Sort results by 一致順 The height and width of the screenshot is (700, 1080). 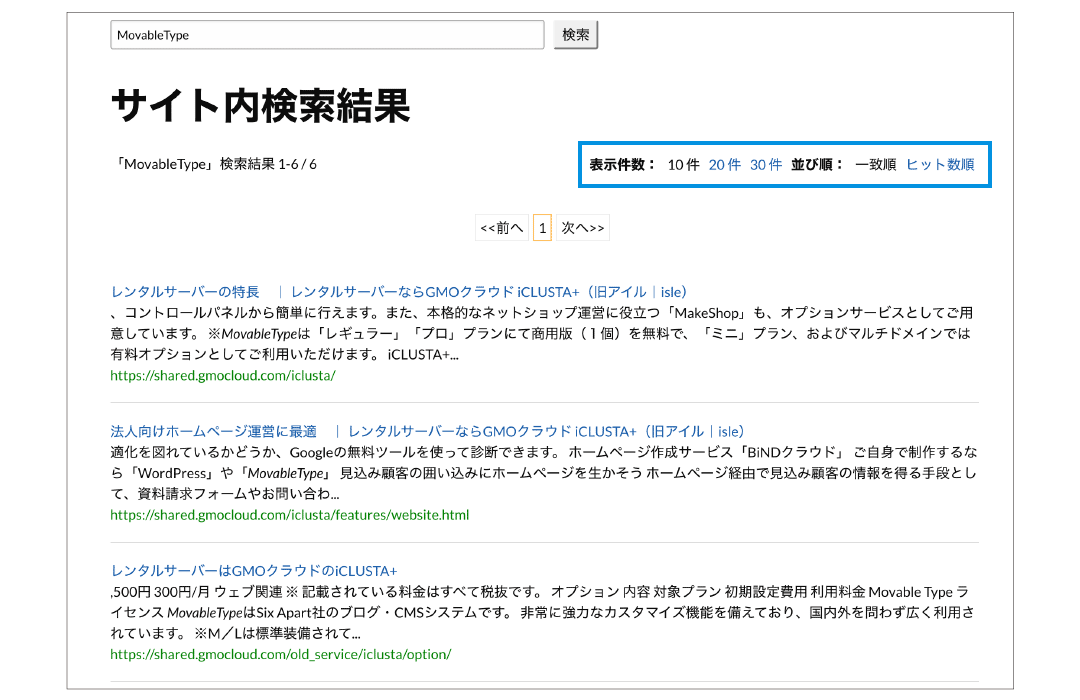[x=875, y=165]
